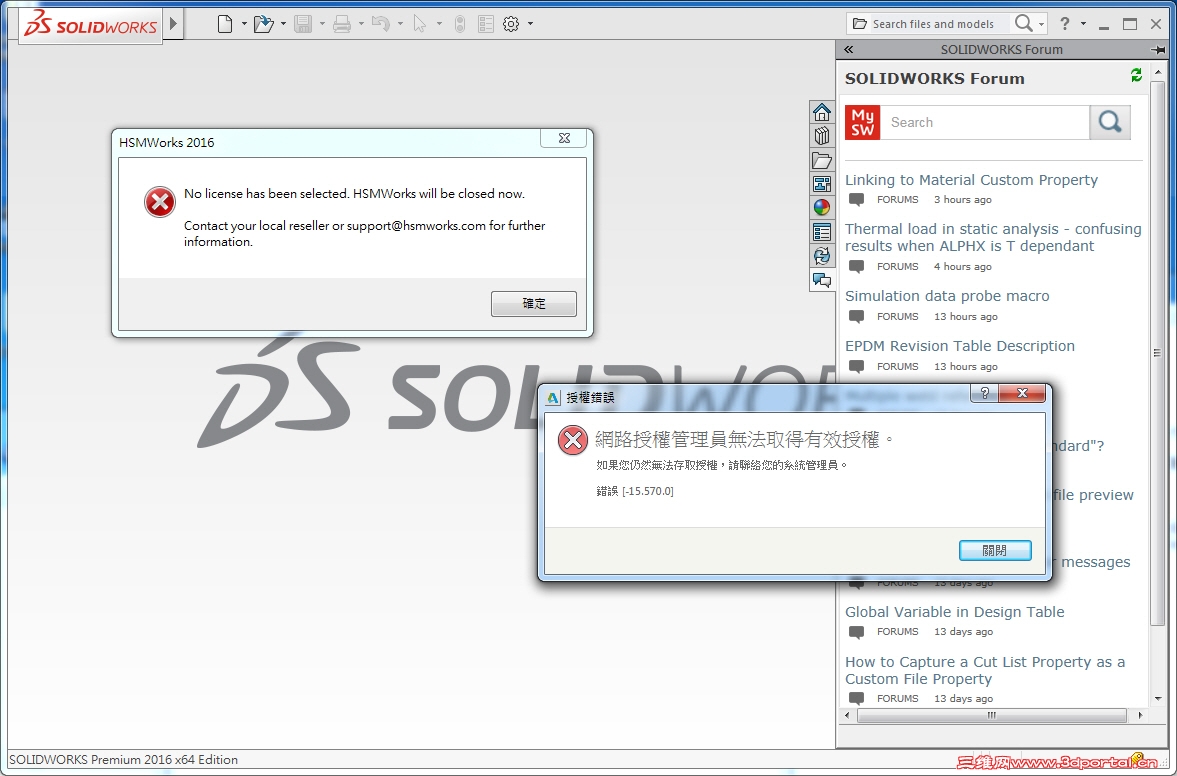Screen dimensions: 1177x776
Task: Click FORUMS label under Simulation data probe macro
Action: tap(897, 317)
